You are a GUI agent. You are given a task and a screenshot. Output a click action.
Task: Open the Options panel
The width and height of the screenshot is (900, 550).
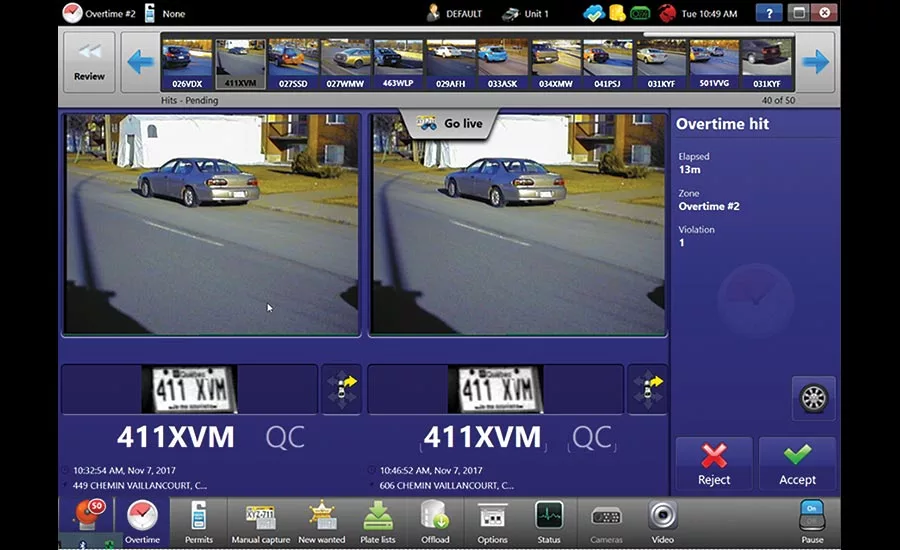(x=492, y=521)
